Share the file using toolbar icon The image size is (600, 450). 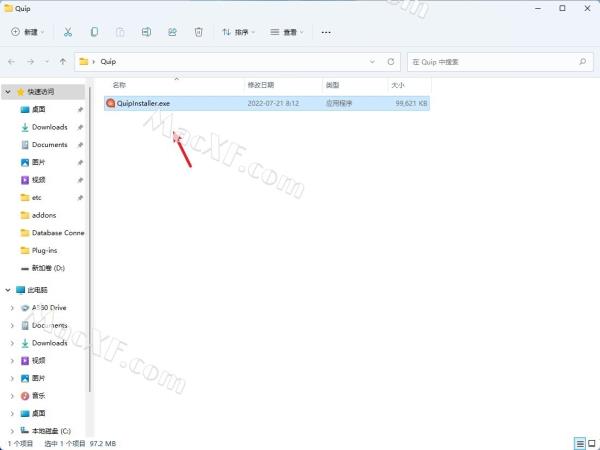coord(172,32)
